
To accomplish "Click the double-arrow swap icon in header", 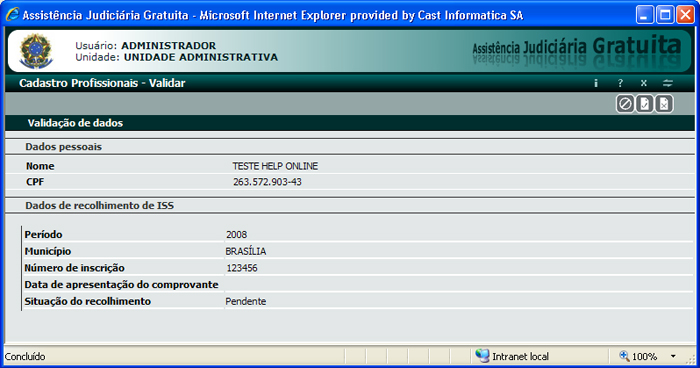I will 667,83.
